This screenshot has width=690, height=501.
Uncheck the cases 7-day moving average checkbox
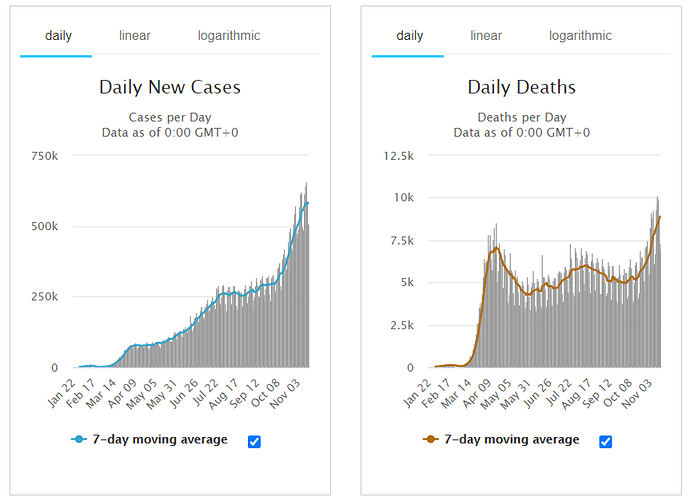[x=254, y=441]
